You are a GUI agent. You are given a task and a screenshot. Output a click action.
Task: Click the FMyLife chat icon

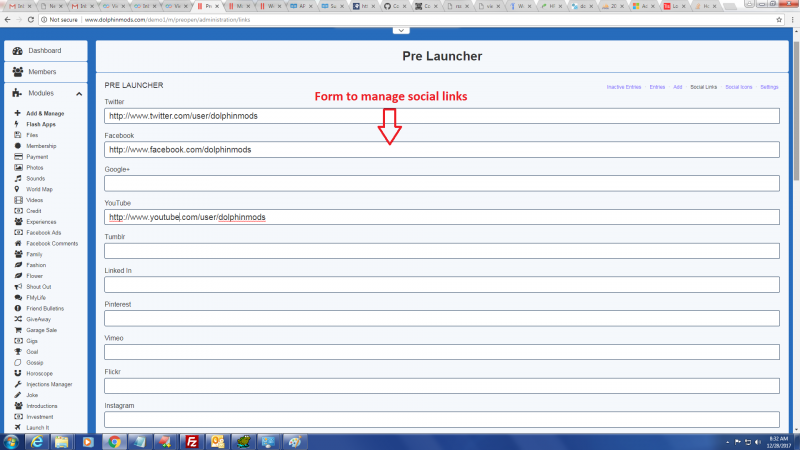click(18, 297)
